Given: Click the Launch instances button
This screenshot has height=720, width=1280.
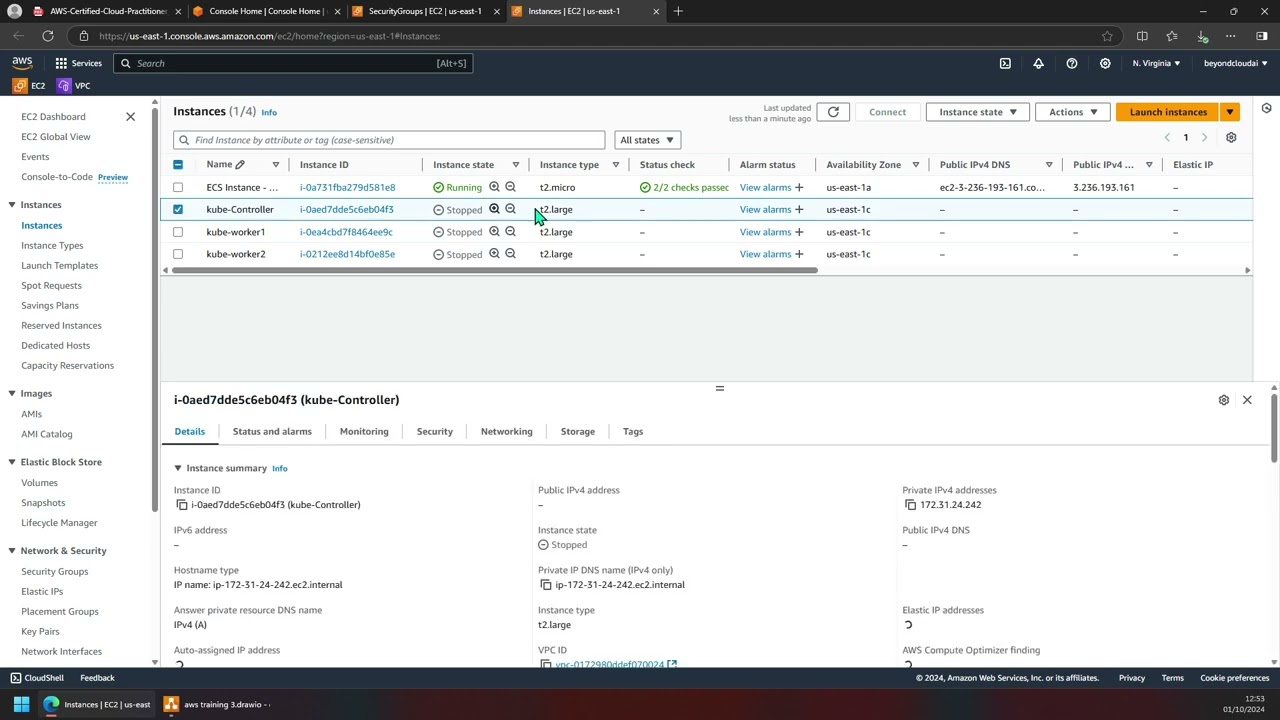Looking at the screenshot, I should pos(1168,112).
